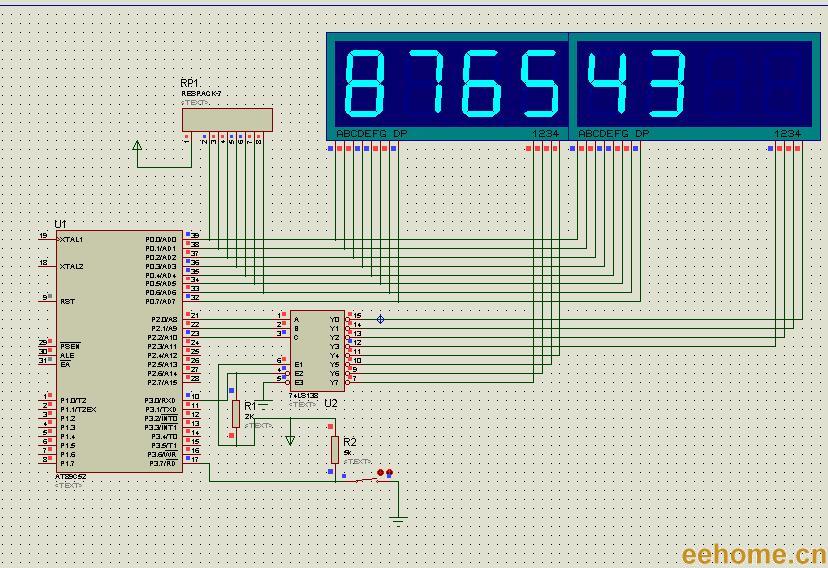Select the display digit showing 6
Viewport: 828px width, 568px height.
pyautogui.click(x=481, y=83)
